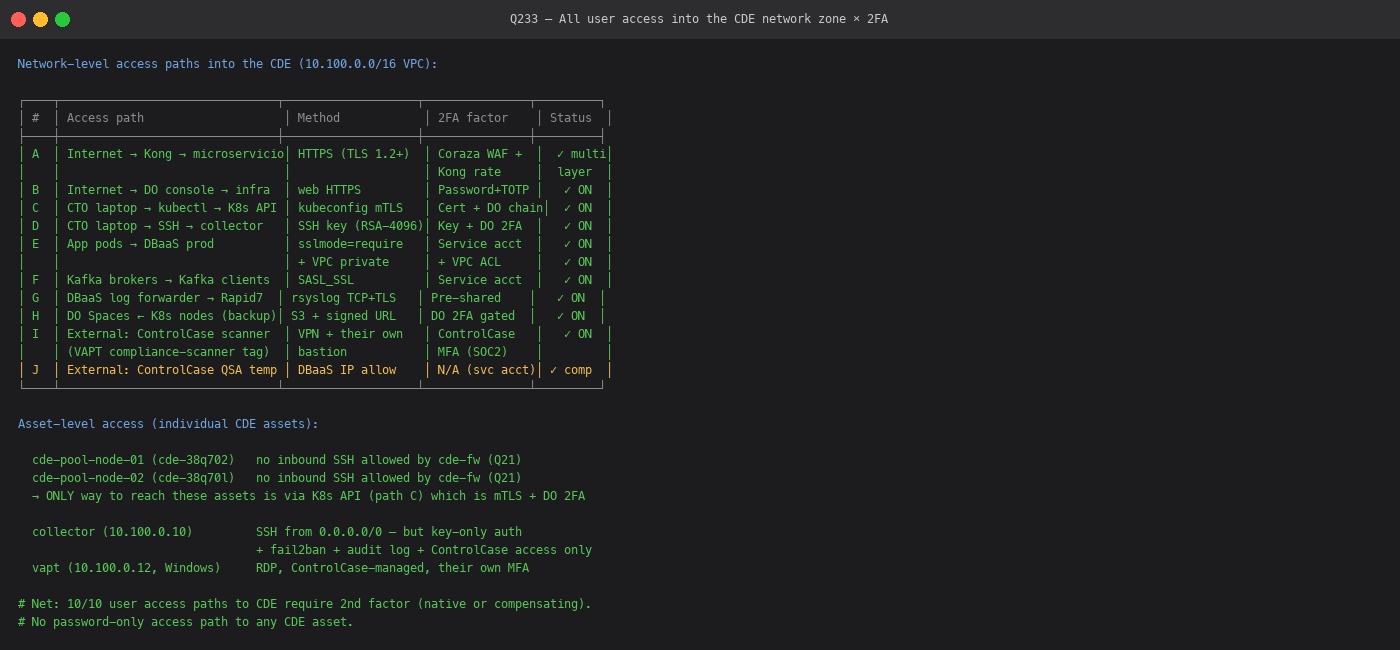Click the 'kubeconfig mTLS' method cell

pyautogui.click(x=350, y=208)
